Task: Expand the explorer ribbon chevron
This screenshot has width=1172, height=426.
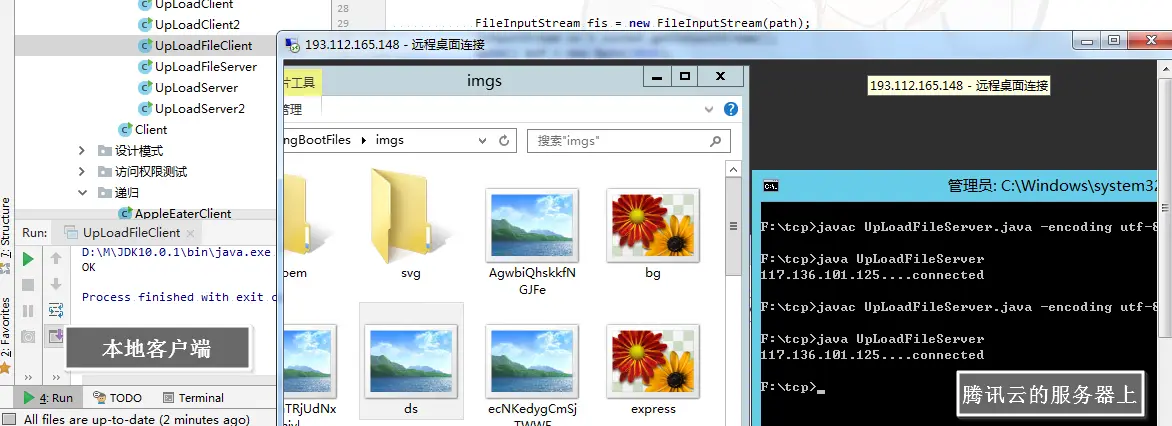Action: (x=709, y=109)
